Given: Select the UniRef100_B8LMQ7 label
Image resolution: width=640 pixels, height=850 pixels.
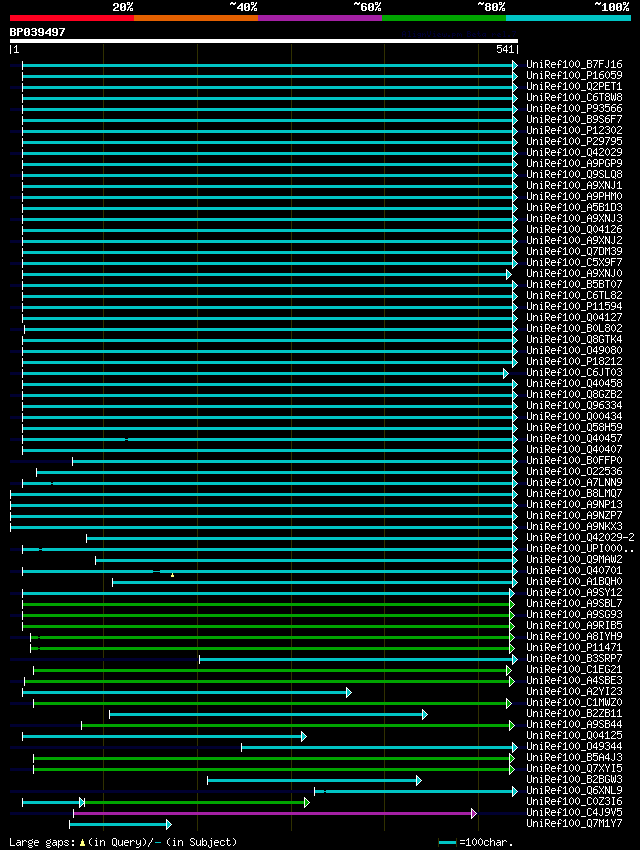Looking at the screenshot, I should pyautogui.click(x=574, y=493).
